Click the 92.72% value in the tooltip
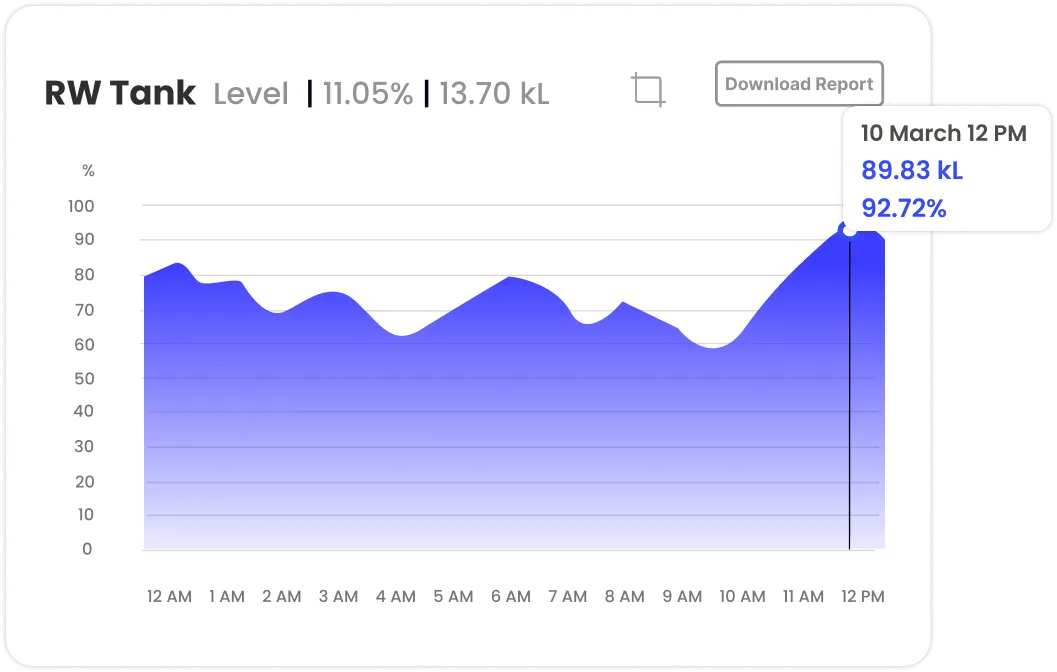1057x672 pixels. 904,208
